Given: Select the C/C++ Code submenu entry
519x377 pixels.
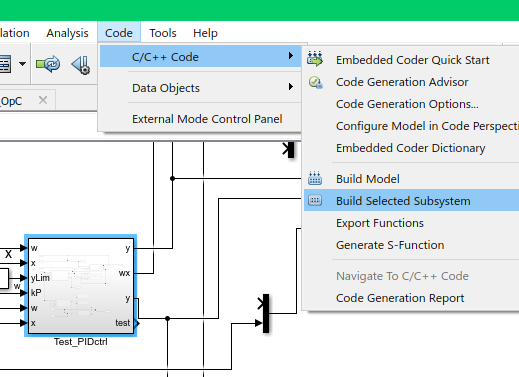Looking at the screenshot, I should tap(200, 57).
